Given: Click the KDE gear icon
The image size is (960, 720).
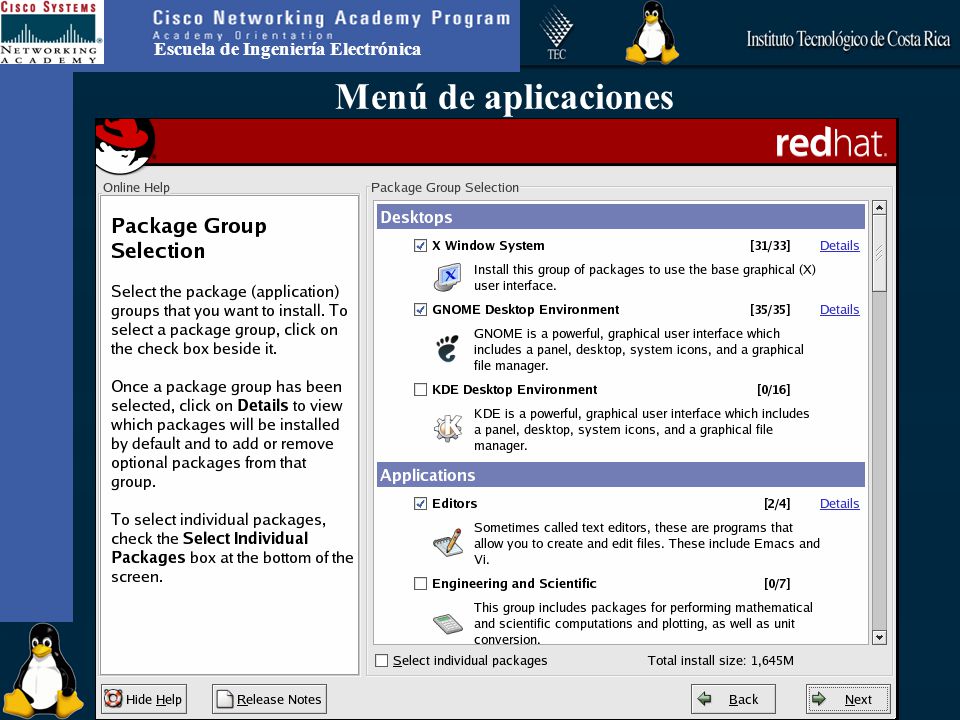Looking at the screenshot, I should tap(448, 429).
